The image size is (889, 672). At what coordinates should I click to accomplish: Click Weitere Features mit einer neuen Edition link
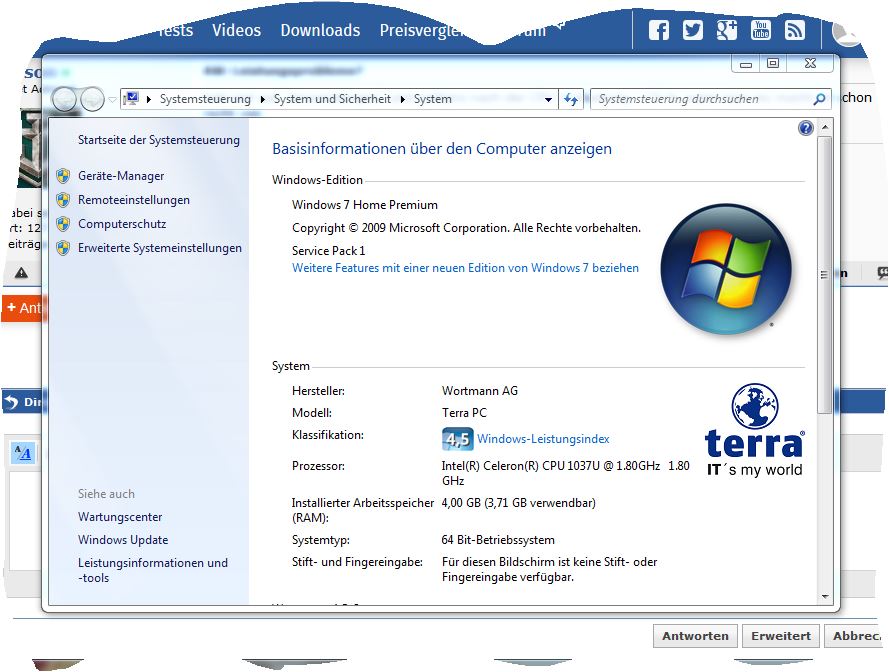click(465, 268)
